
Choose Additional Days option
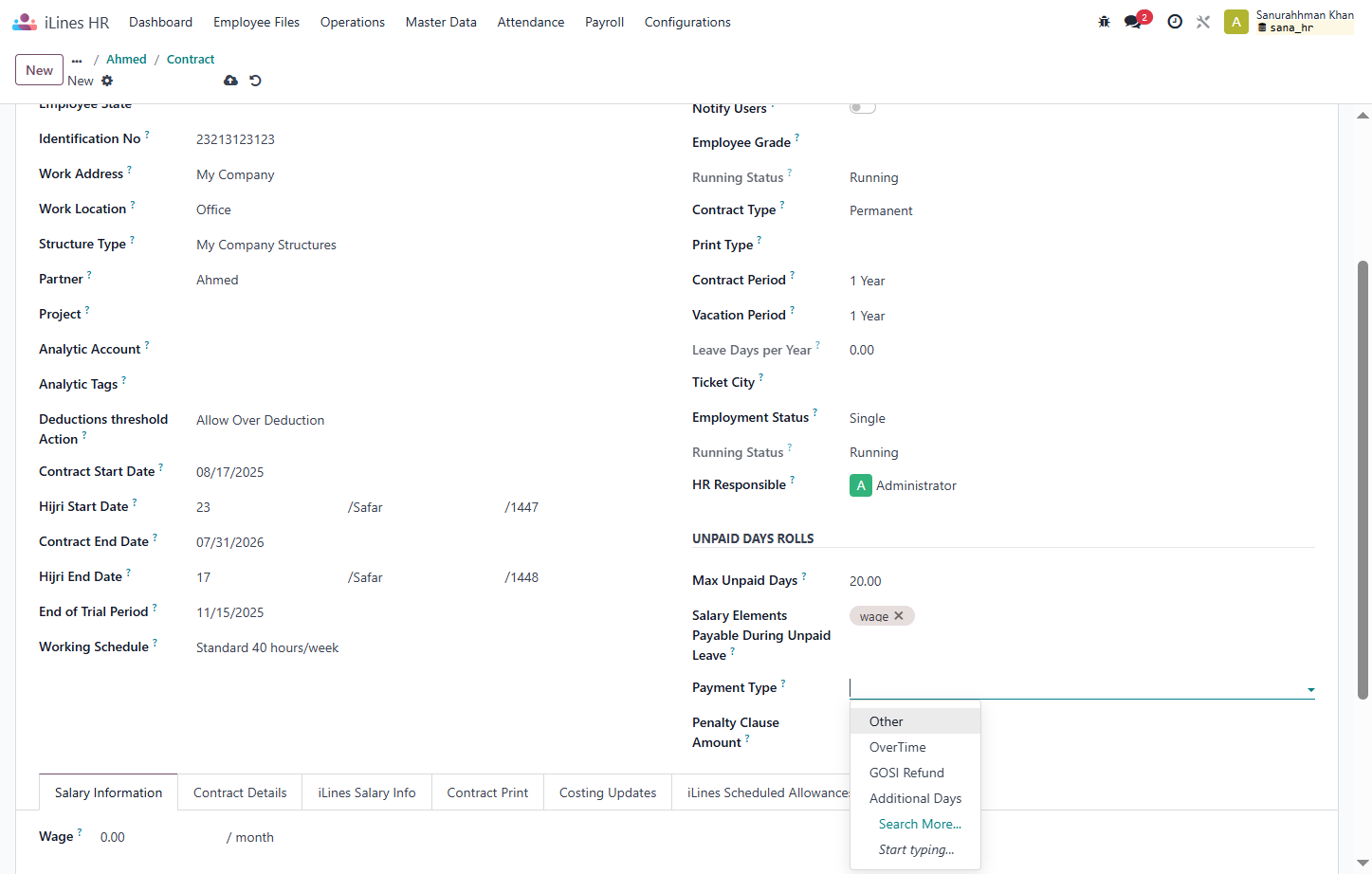click(915, 798)
